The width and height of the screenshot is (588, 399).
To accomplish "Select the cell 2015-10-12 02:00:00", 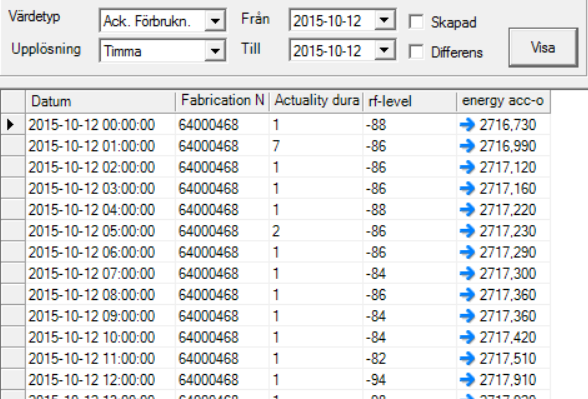I will pos(100,167).
